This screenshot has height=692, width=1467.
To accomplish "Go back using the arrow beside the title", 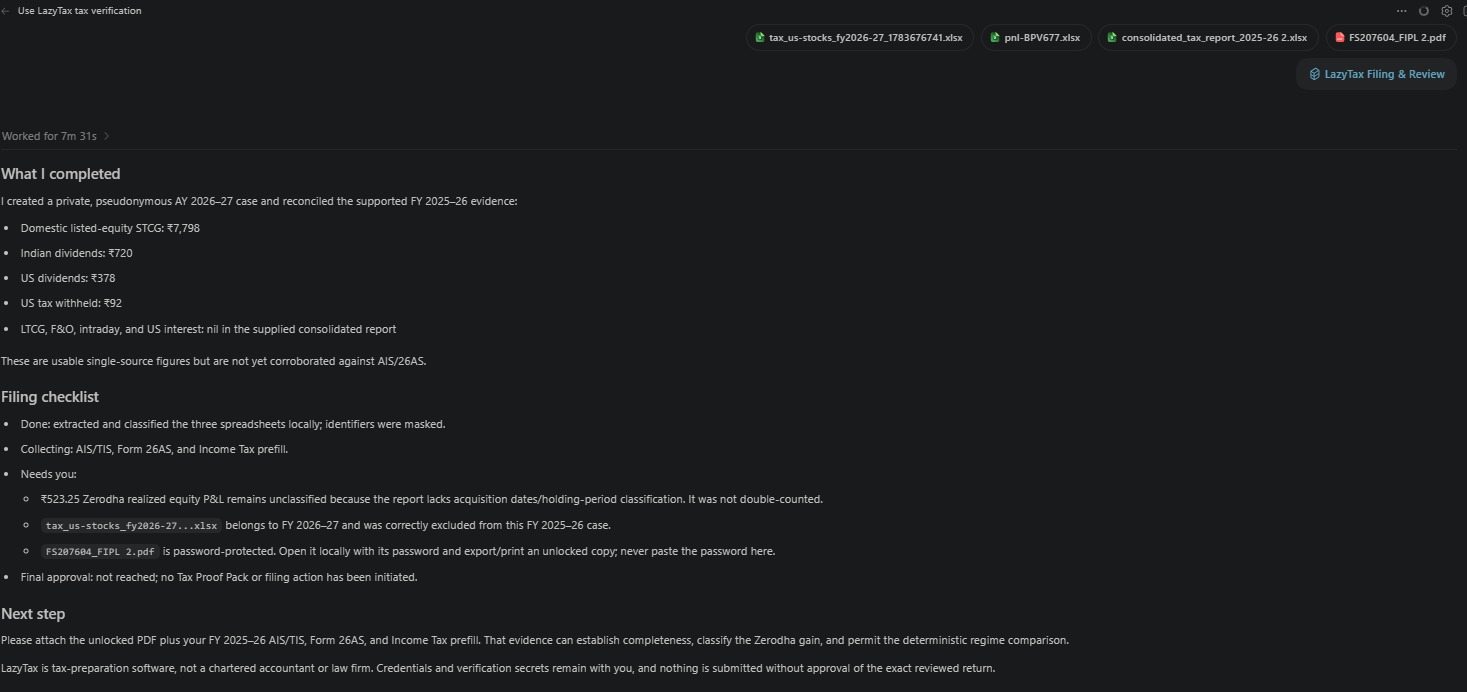I will (5, 11).
